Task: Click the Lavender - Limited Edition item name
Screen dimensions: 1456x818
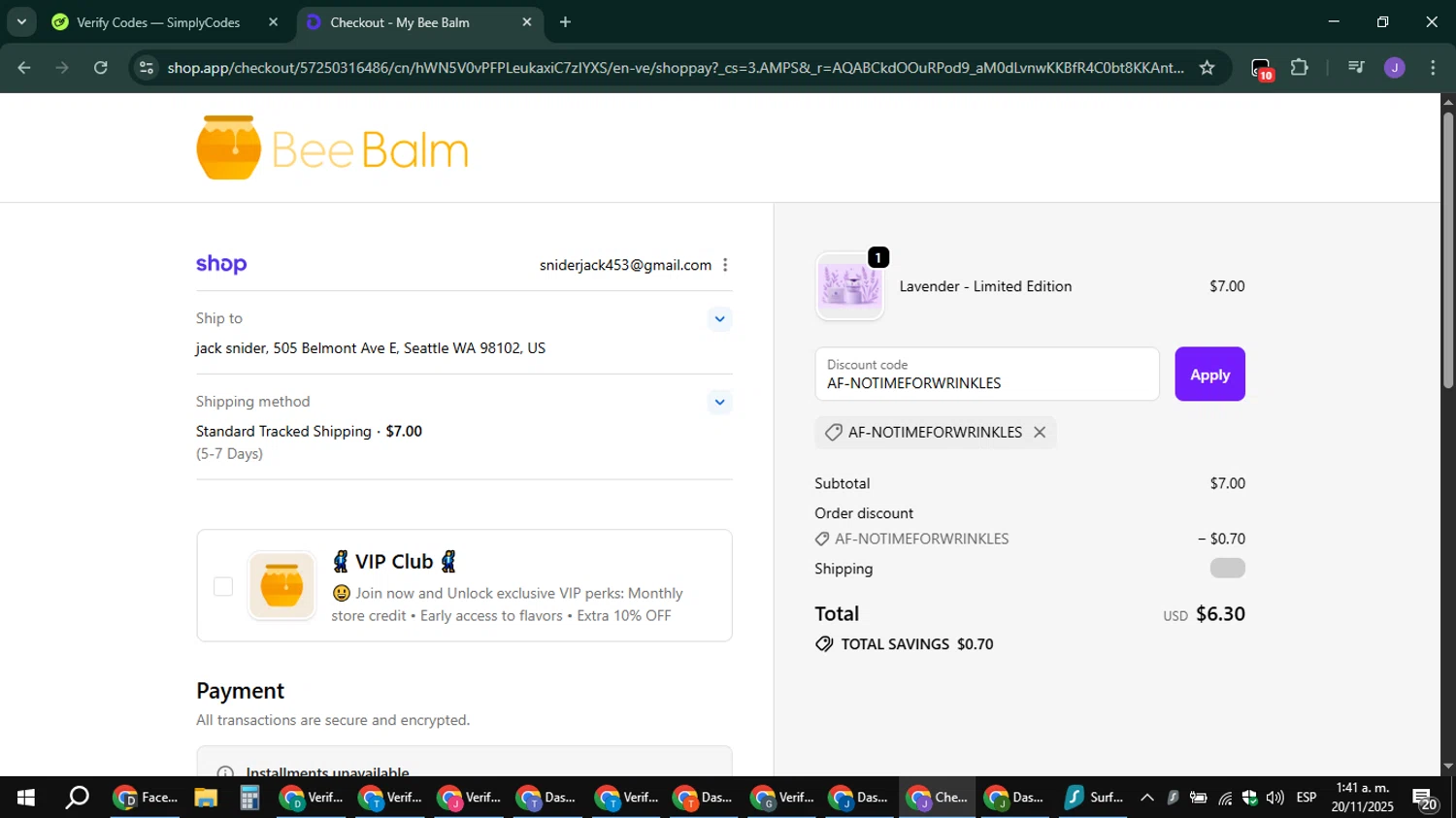Action: click(985, 286)
